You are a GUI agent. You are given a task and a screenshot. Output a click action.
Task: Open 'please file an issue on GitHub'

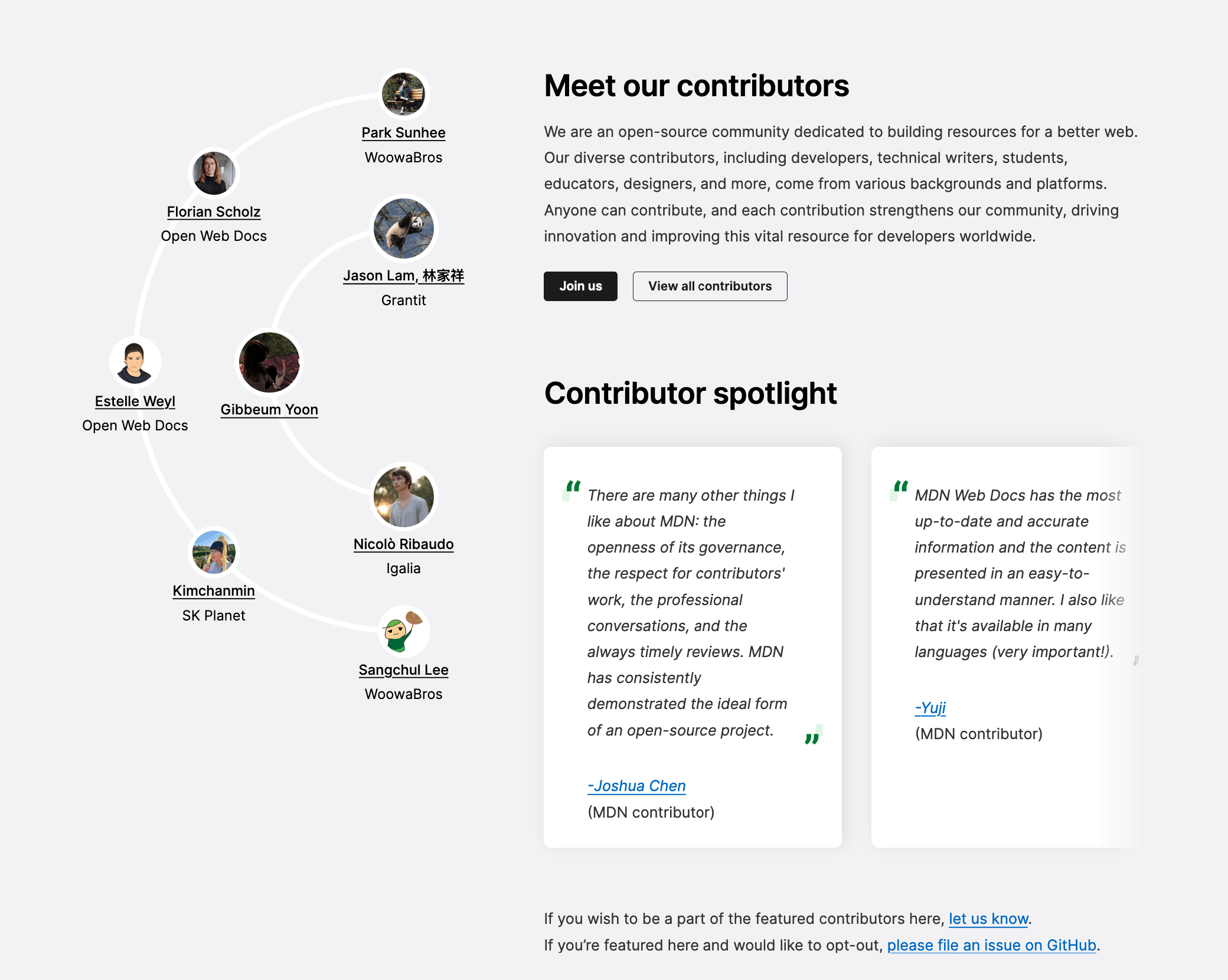click(992, 945)
